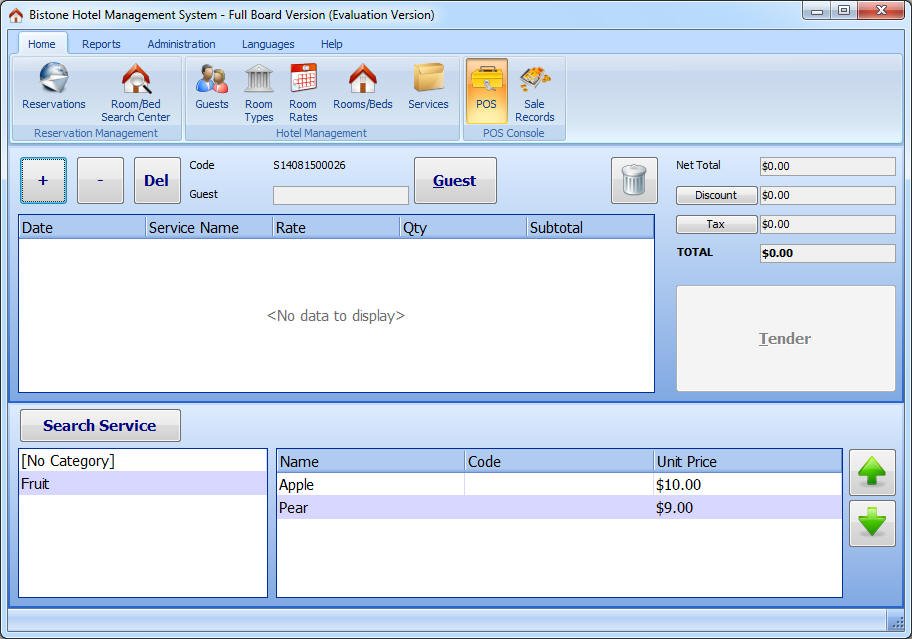Screen dimensions: 912x639
Task: Click the Discount button
Action: [x=716, y=196]
